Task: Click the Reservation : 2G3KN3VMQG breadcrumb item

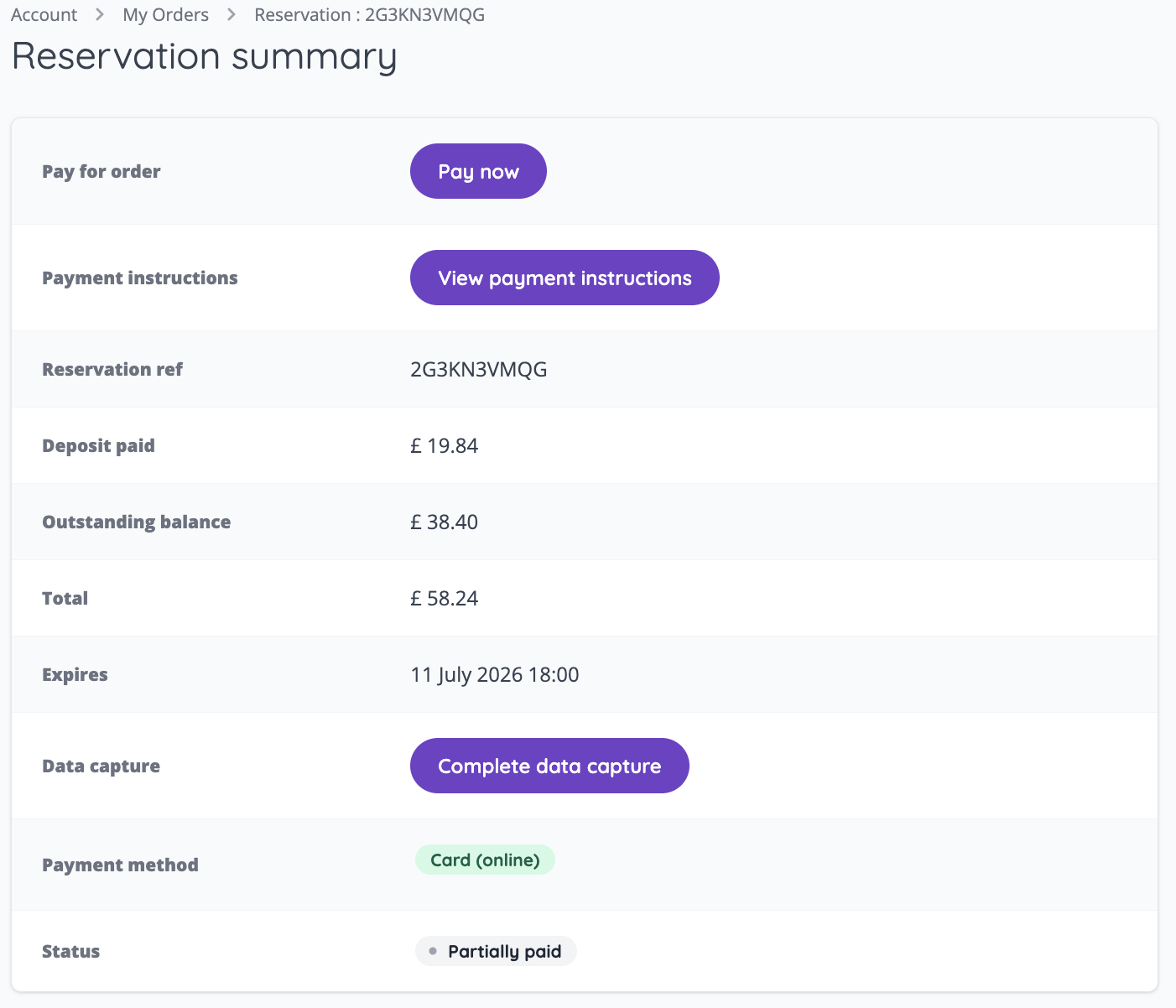Action: [x=369, y=15]
